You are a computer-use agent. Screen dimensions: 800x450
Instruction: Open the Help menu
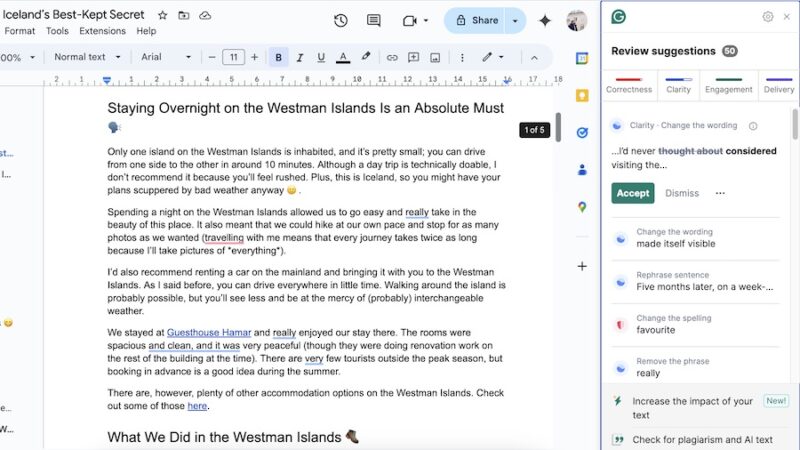(146, 31)
